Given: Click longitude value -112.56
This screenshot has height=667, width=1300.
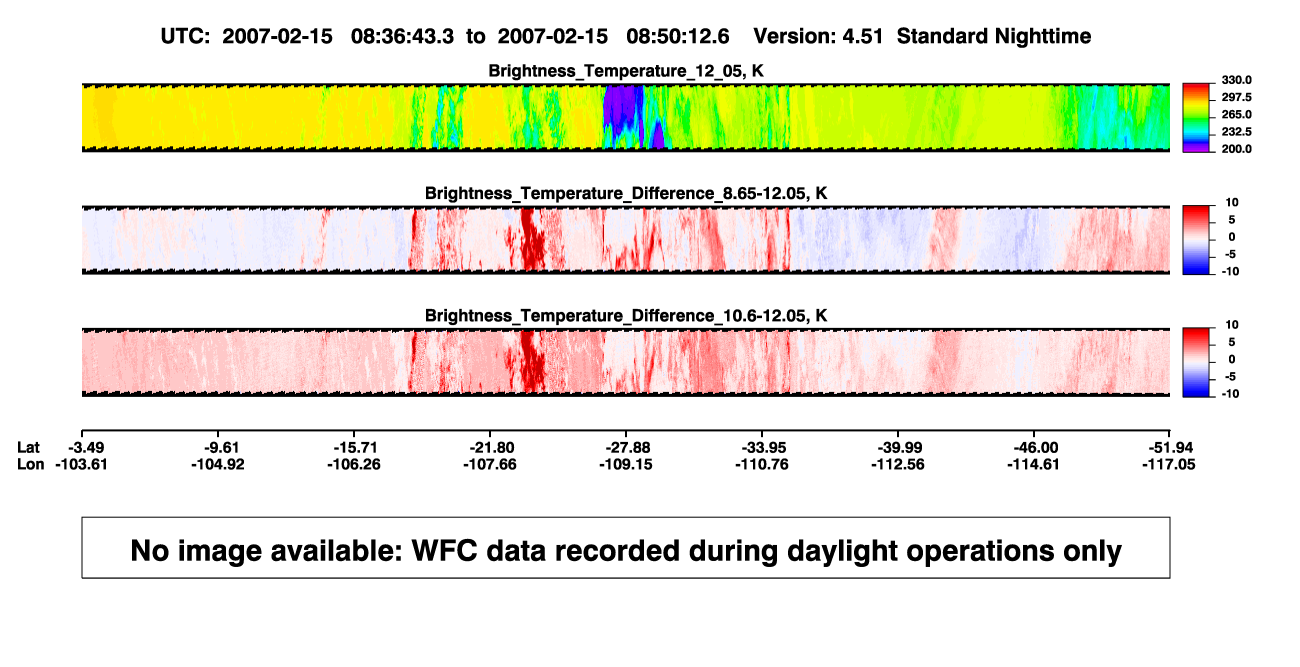Looking at the screenshot, I should [x=899, y=464].
